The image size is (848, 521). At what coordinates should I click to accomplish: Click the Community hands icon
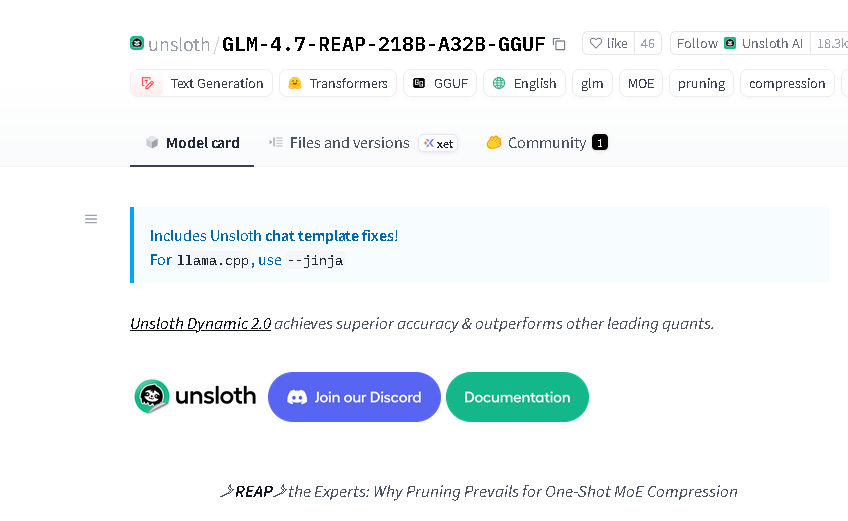click(x=494, y=142)
